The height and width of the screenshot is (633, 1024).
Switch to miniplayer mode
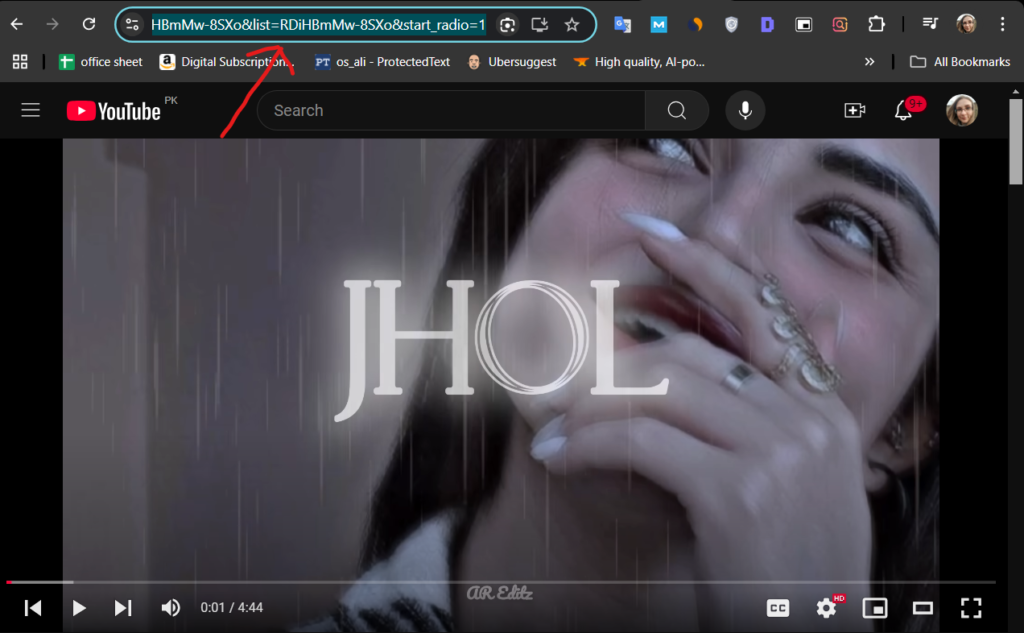[874, 608]
